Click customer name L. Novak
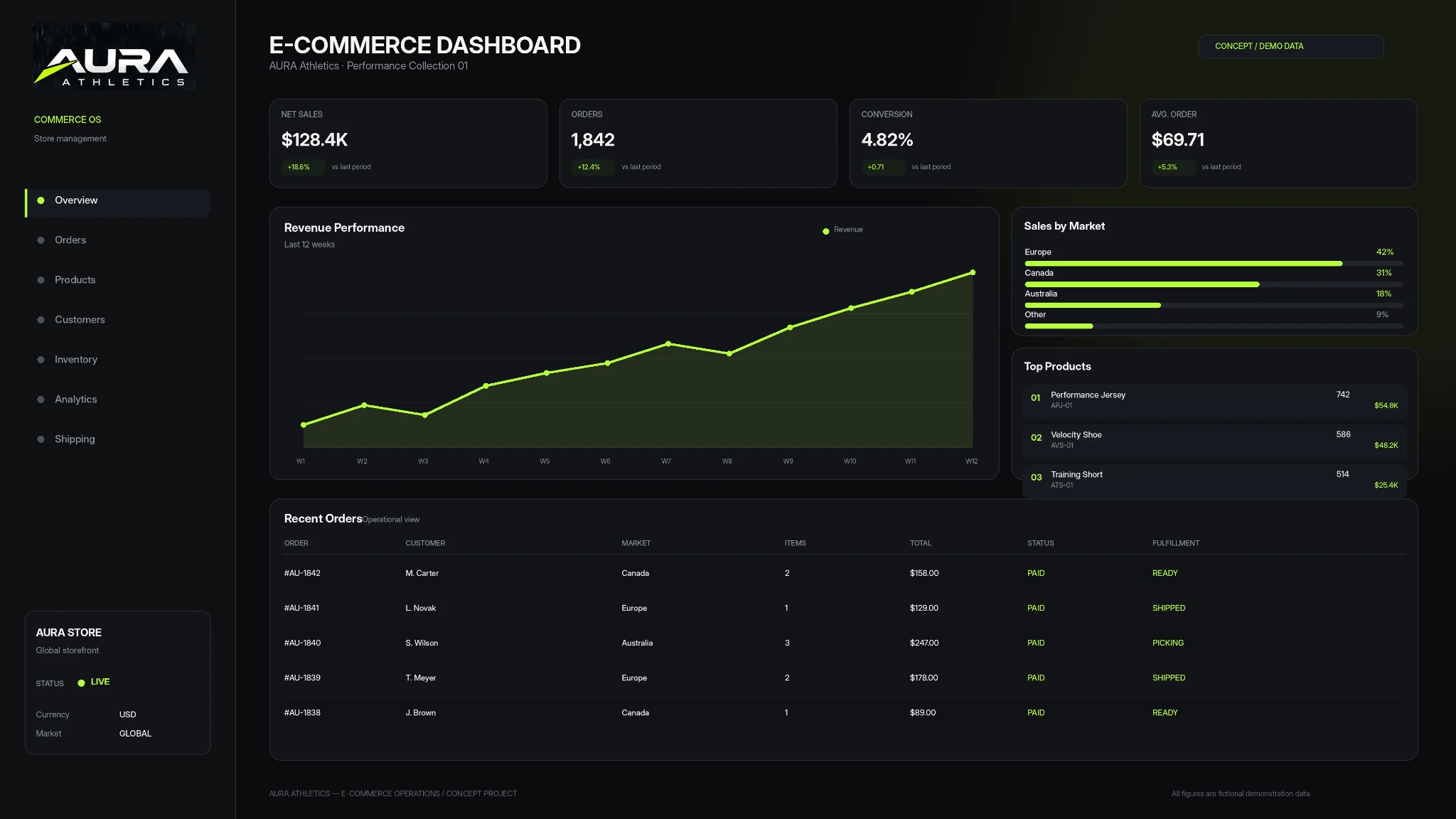Image resolution: width=1456 pixels, height=819 pixels. [420, 608]
